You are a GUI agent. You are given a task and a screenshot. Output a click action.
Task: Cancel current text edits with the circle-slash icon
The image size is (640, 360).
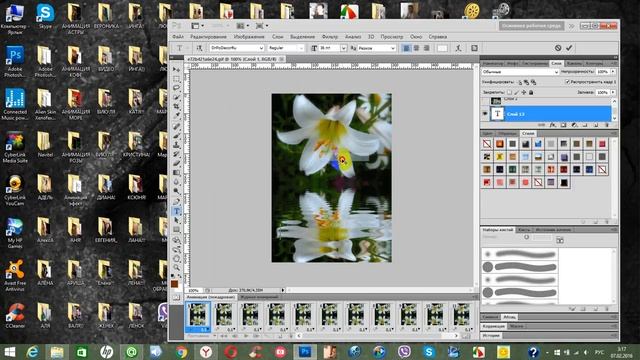(558, 48)
